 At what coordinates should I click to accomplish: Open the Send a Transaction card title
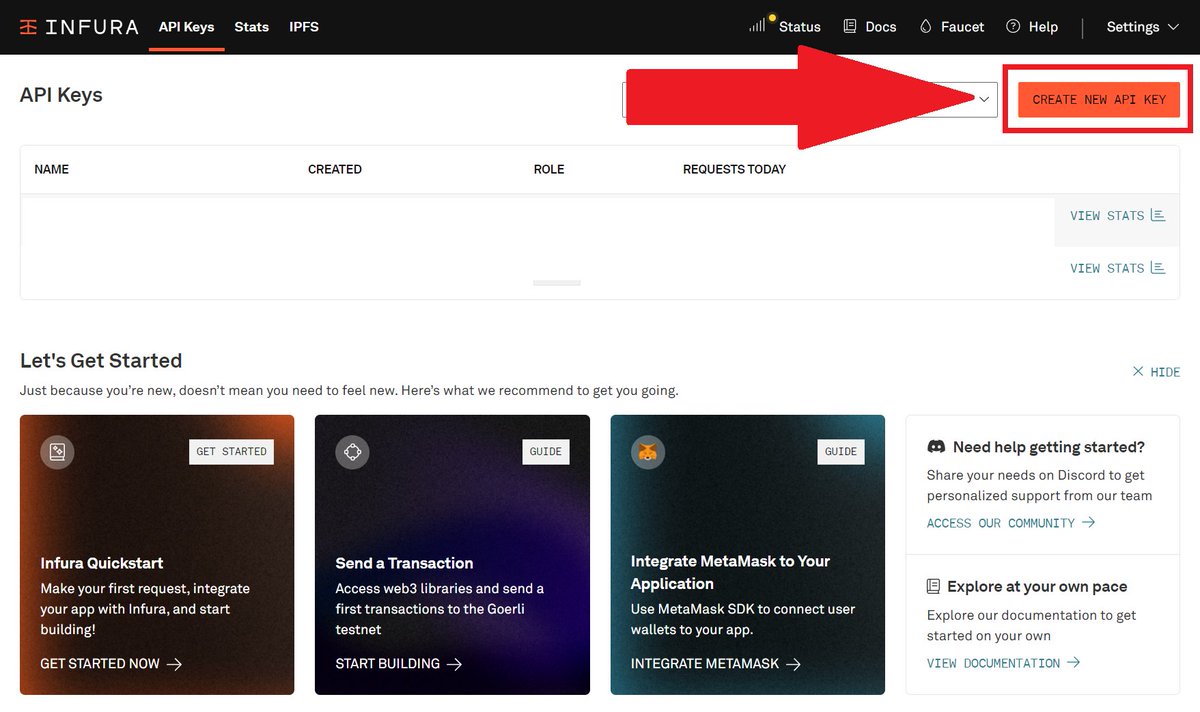(x=404, y=563)
